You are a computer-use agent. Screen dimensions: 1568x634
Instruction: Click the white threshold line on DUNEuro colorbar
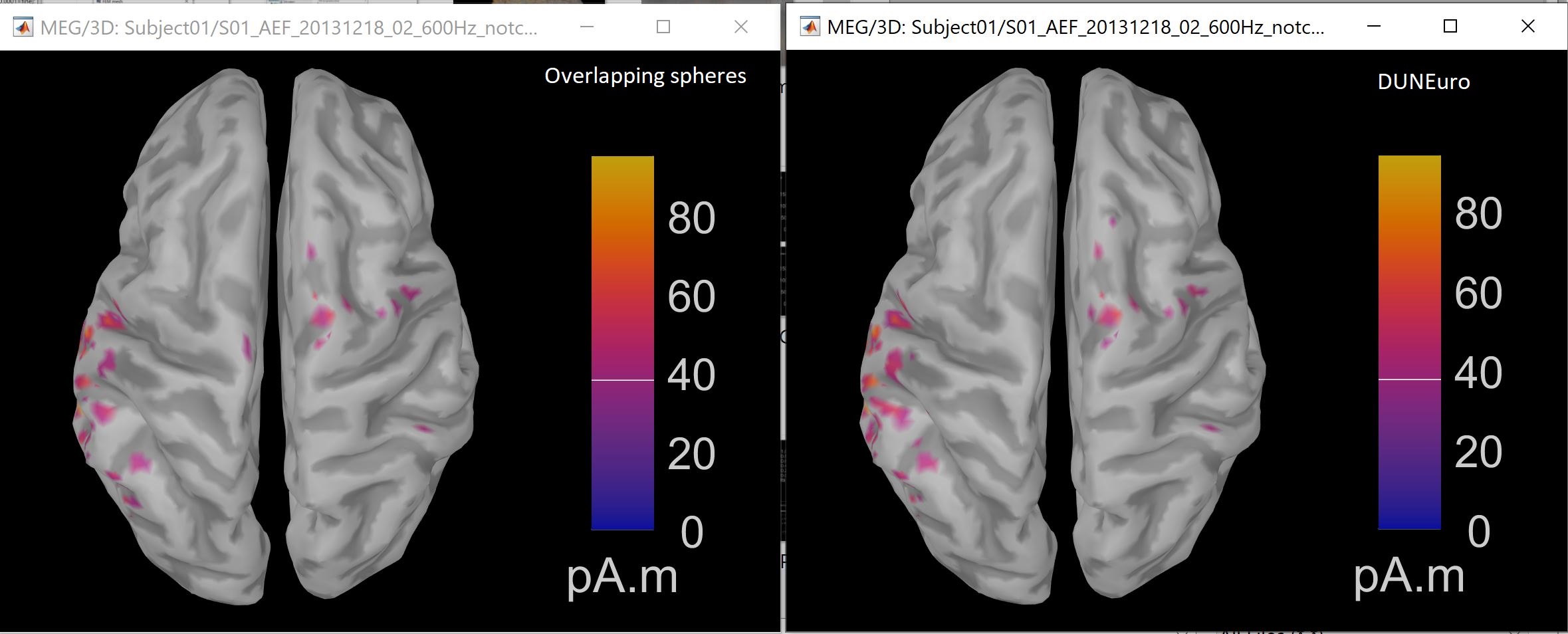point(1409,379)
